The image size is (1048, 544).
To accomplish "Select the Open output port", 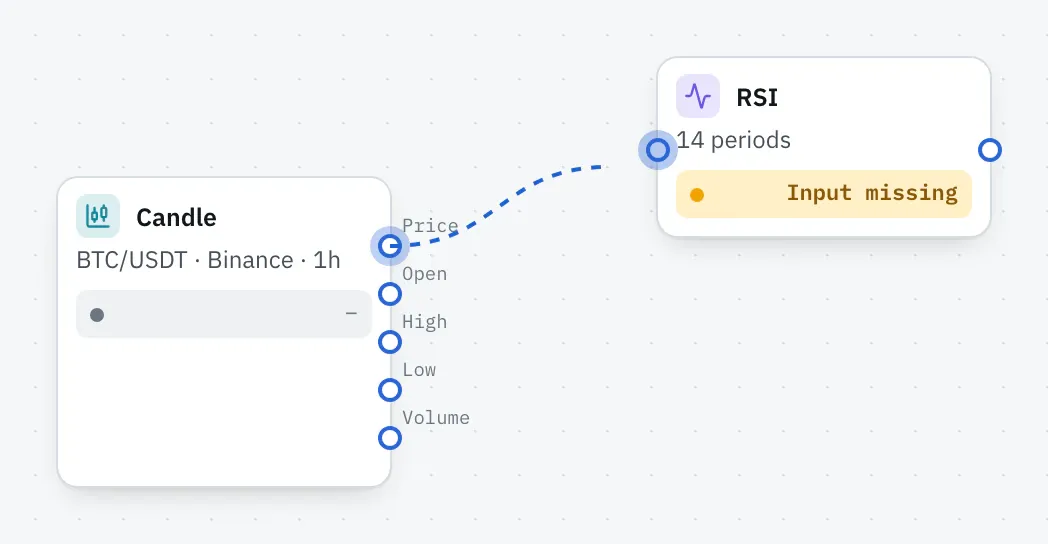I will tap(390, 294).
